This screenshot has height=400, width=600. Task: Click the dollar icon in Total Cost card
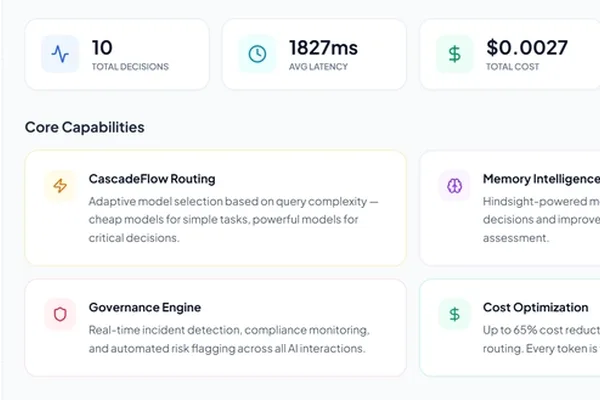tap(454, 54)
